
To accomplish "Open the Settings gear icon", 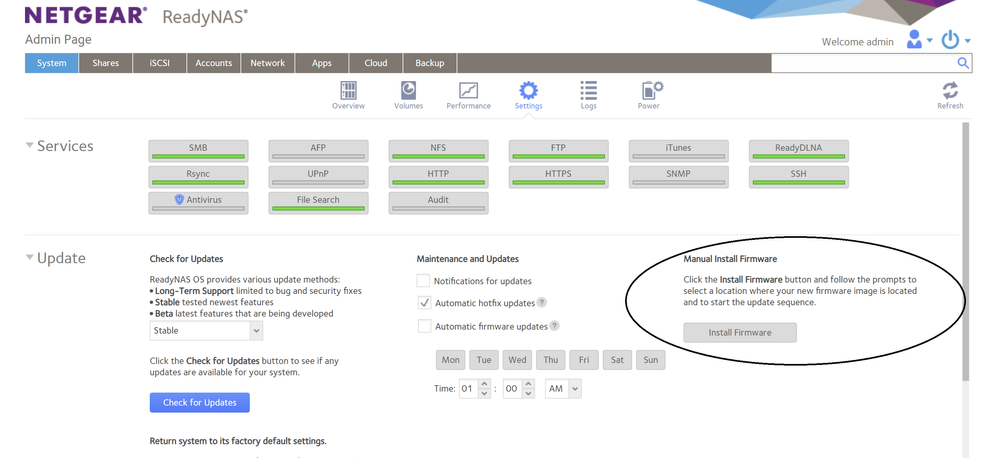I will click(x=528, y=90).
